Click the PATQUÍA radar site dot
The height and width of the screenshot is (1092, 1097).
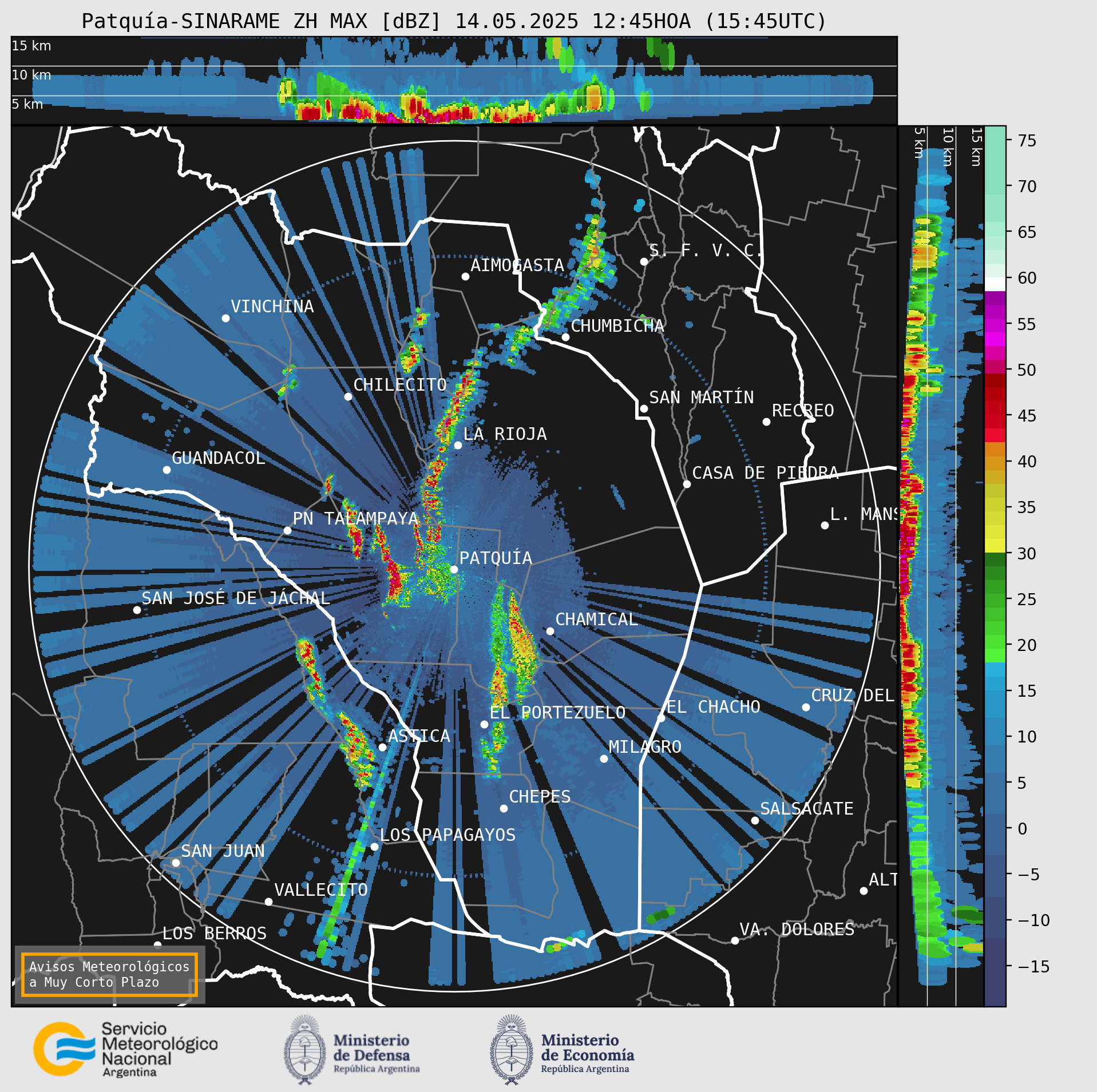point(454,569)
